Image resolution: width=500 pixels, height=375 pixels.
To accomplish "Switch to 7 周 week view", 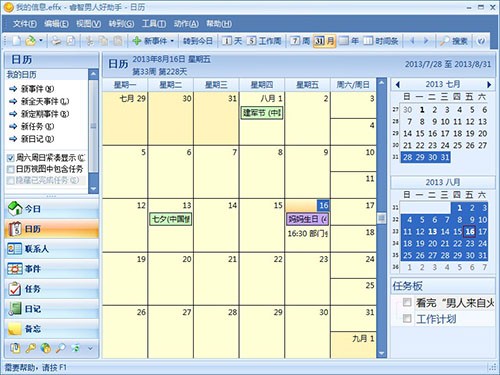I will pos(295,41).
